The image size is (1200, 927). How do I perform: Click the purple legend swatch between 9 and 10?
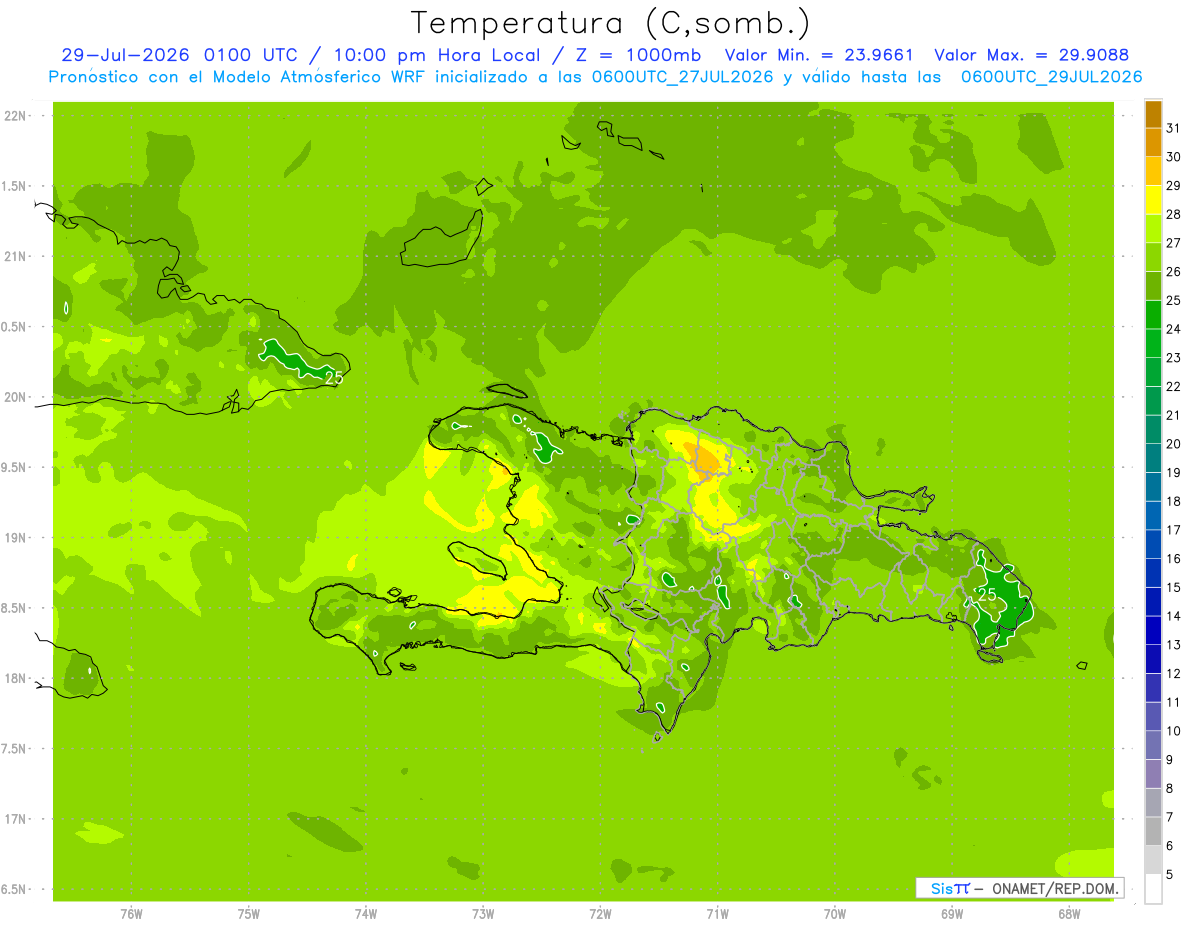1153,745
